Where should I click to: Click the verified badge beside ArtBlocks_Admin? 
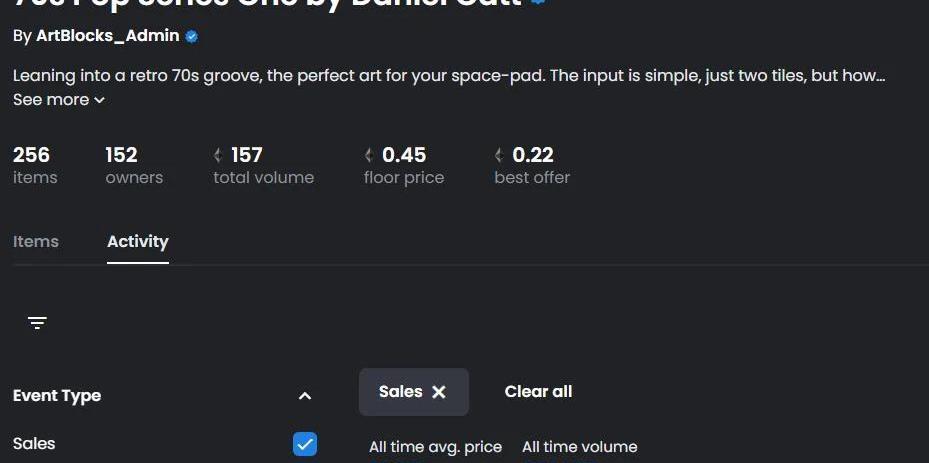[x=191, y=37]
